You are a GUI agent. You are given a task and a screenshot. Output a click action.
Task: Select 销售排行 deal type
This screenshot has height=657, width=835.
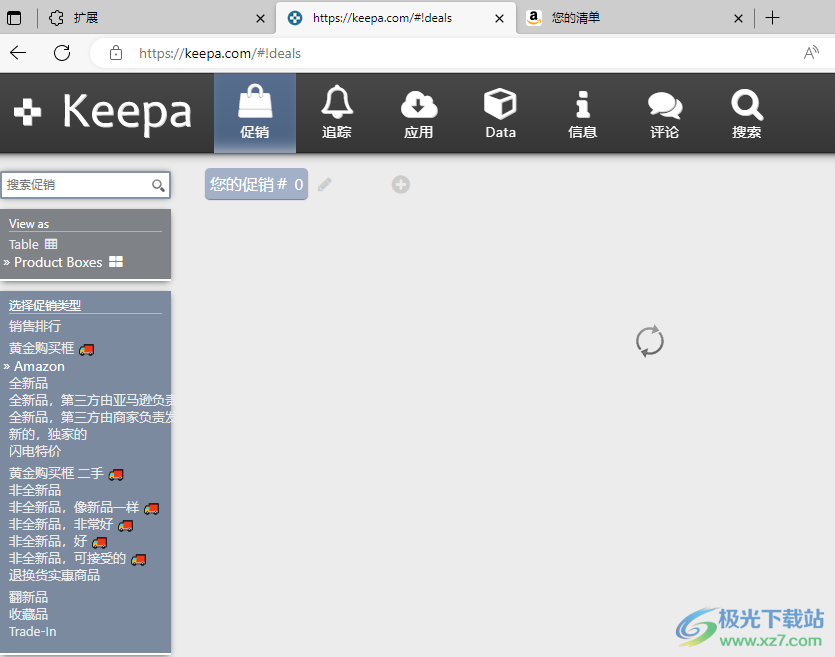[35, 326]
